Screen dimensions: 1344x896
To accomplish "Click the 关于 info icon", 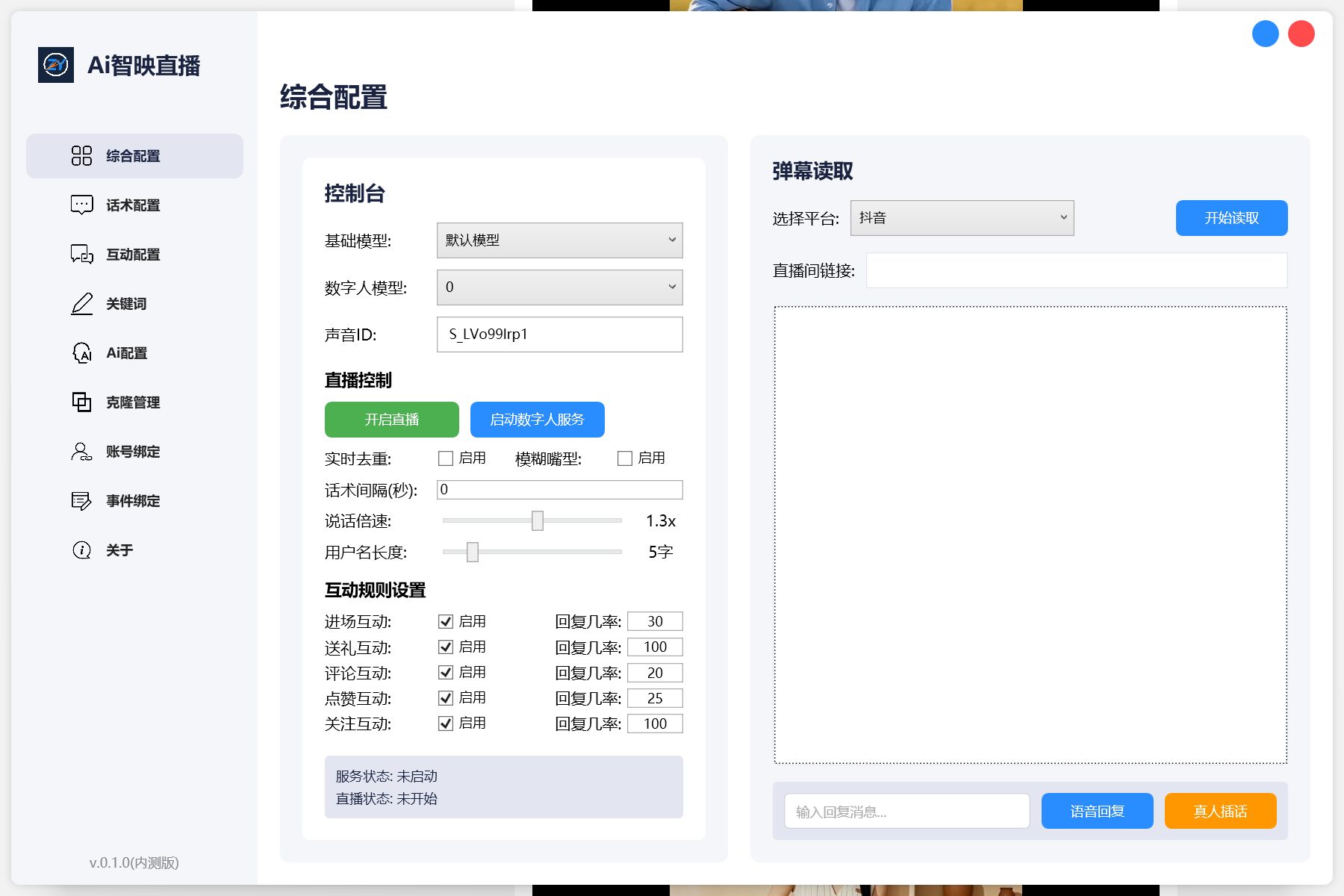I will tap(81, 550).
